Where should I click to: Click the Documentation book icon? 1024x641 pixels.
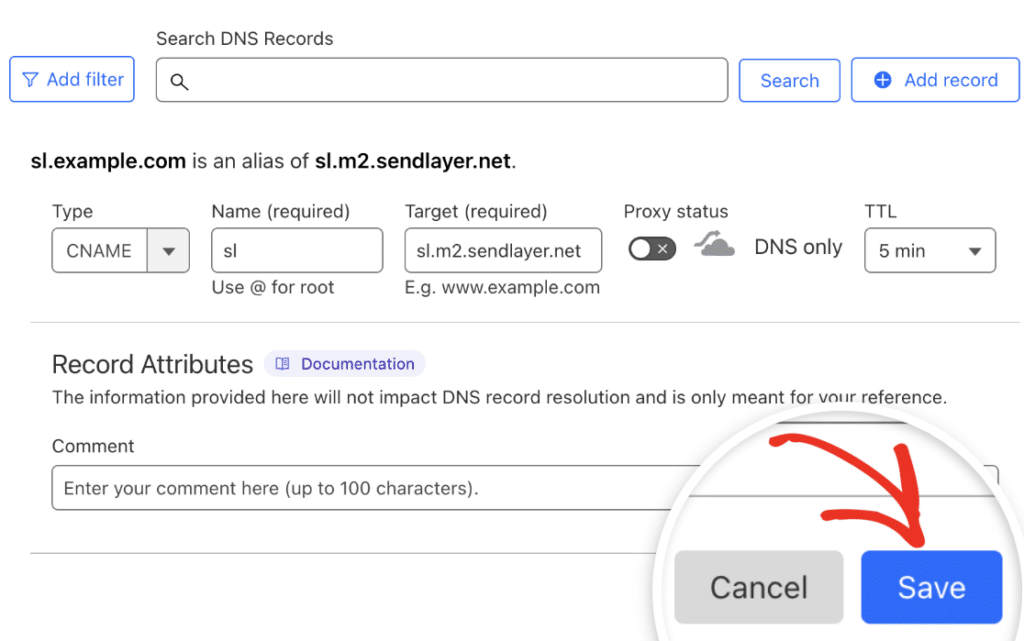pos(283,364)
